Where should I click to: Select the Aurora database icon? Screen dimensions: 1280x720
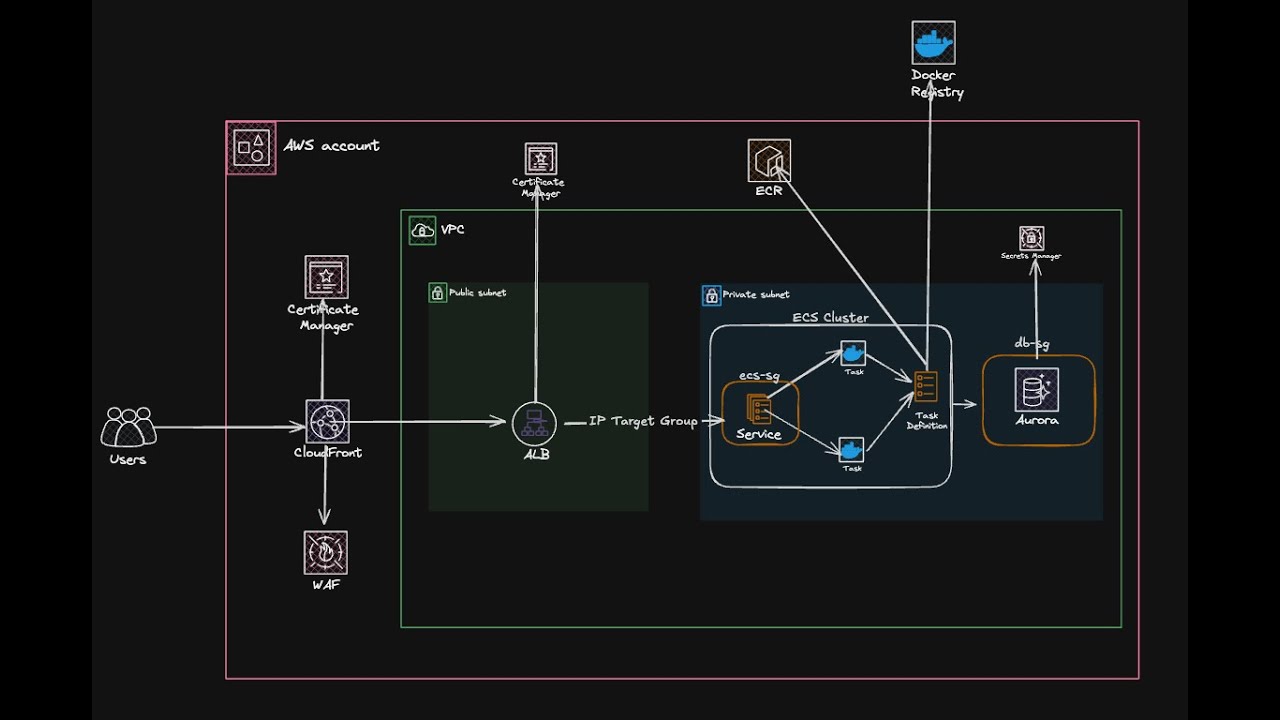click(1036, 389)
